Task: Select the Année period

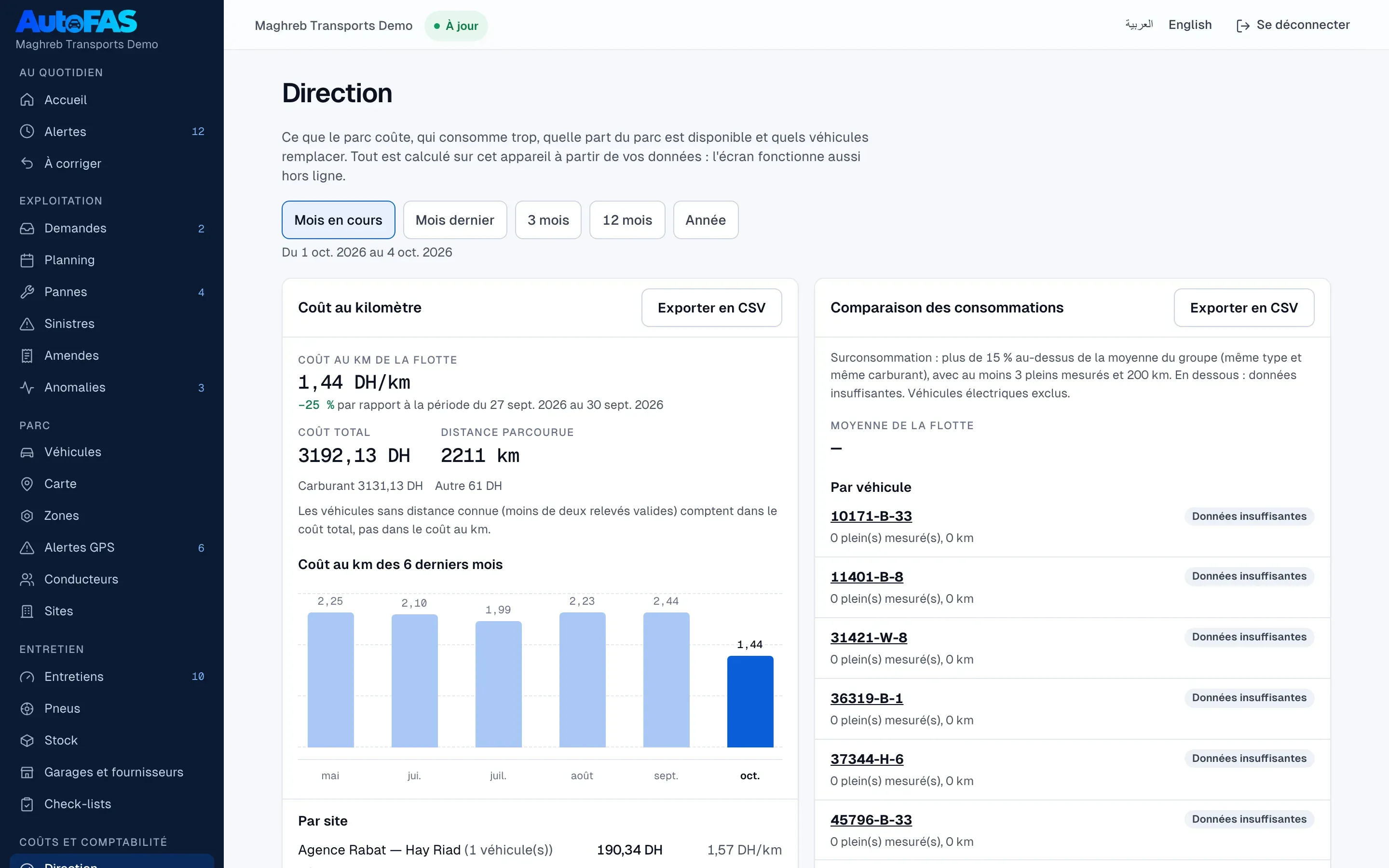Action: (x=706, y=220)
